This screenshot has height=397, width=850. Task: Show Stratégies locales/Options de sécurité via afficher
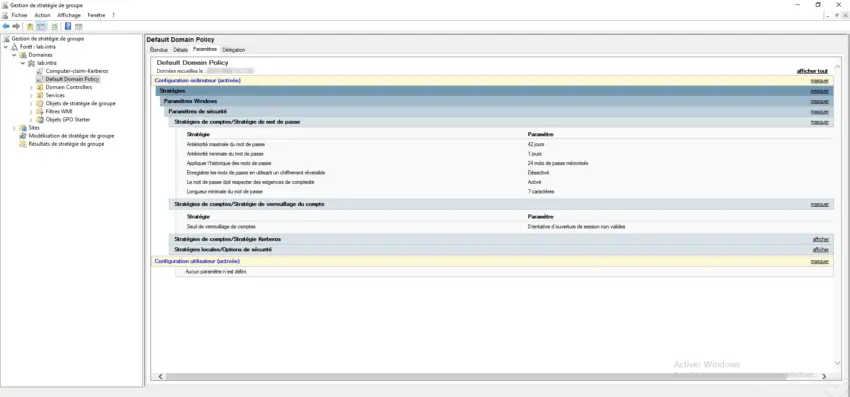(x=821, y=249)
